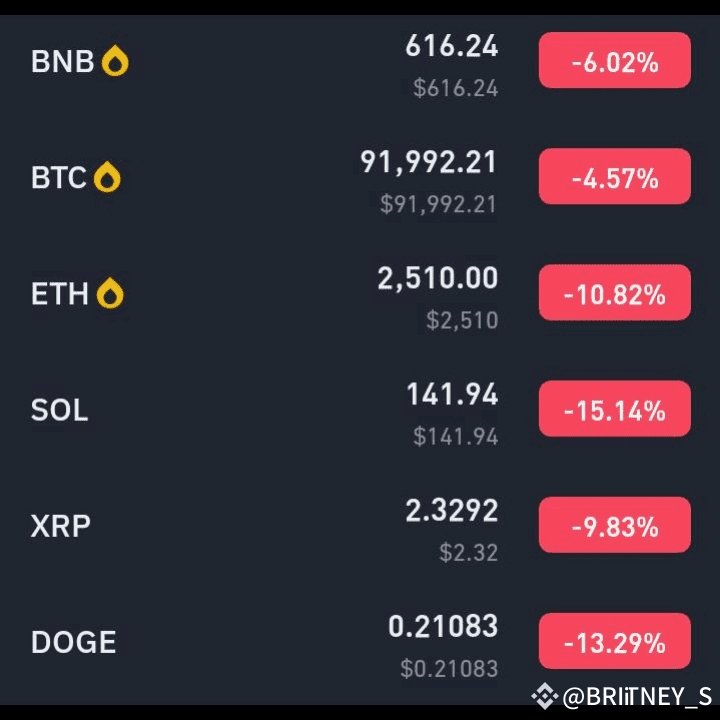Viewport: 720px width, 720px height.
Task: Click the flame icon next to BNB
Action: pyautogui.click(x=115, y=61)
